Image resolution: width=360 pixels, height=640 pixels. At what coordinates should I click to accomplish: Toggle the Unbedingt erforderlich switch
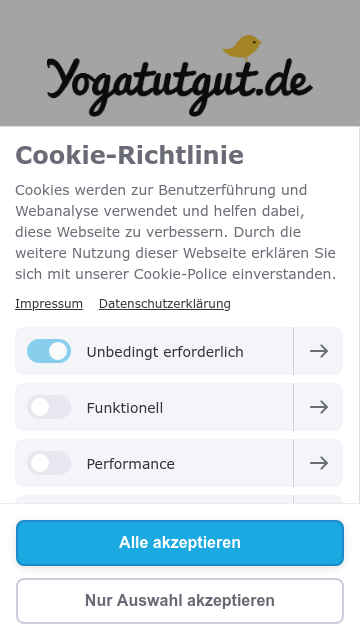click(x=49, y=351)
